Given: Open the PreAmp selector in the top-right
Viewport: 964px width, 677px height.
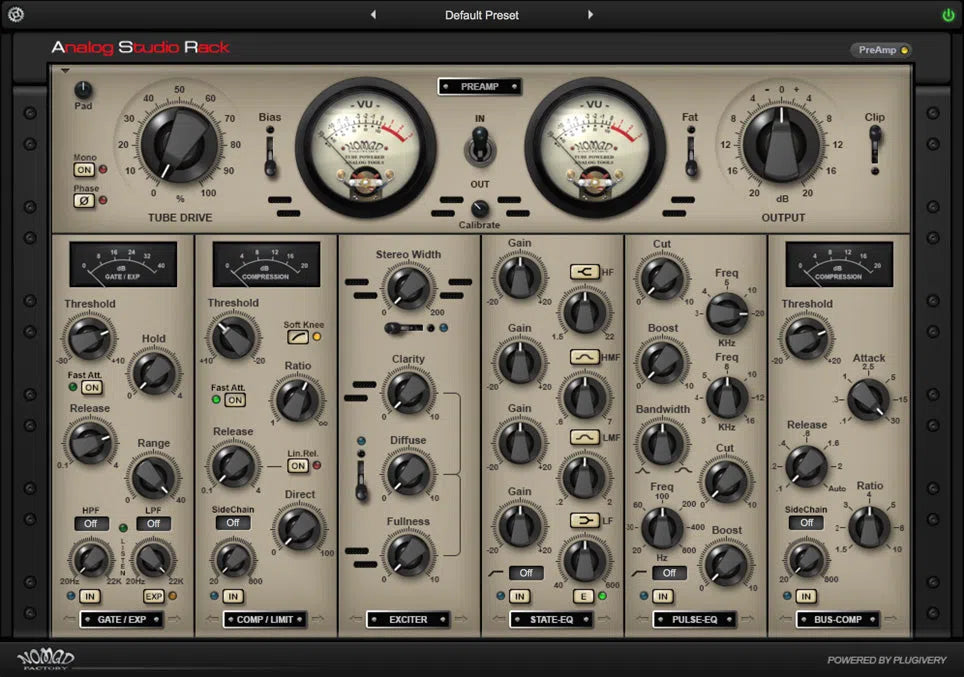Looking at the screenshot, I should tap(880, 49).
